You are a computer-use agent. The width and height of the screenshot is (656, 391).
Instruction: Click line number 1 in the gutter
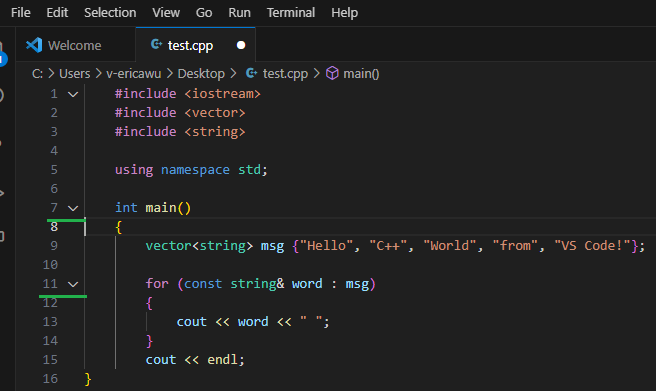[54, 94]
